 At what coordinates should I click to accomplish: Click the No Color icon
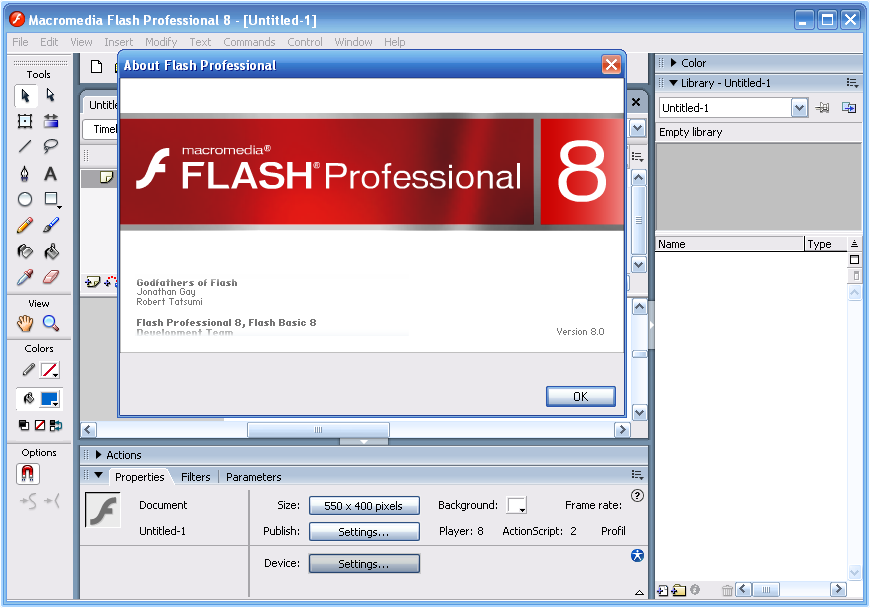click(40, 425)
